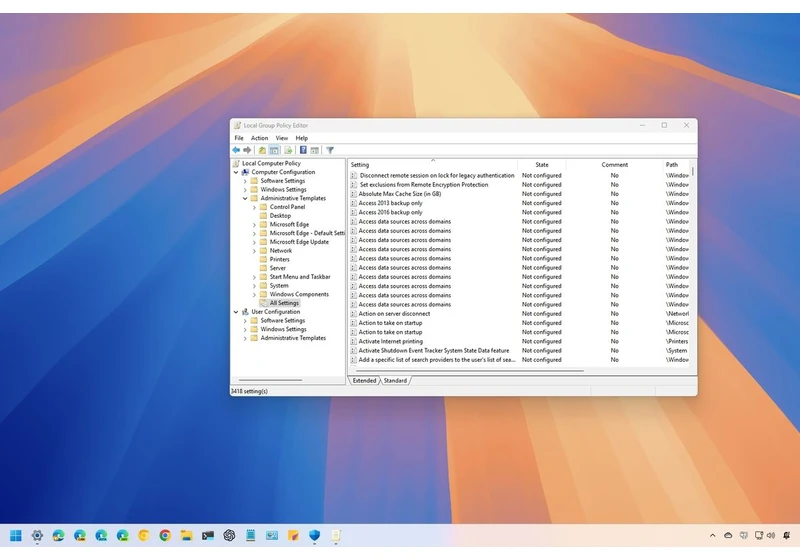Toggle Show/Hide Console Tree toolbar button
The image size is (800, 560).
274,150
